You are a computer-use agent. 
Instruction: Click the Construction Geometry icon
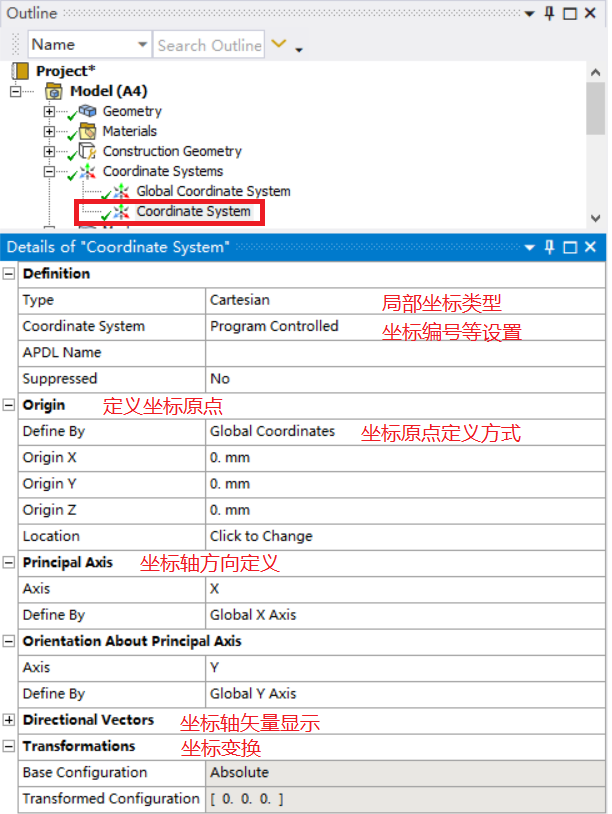click(88, 152)
